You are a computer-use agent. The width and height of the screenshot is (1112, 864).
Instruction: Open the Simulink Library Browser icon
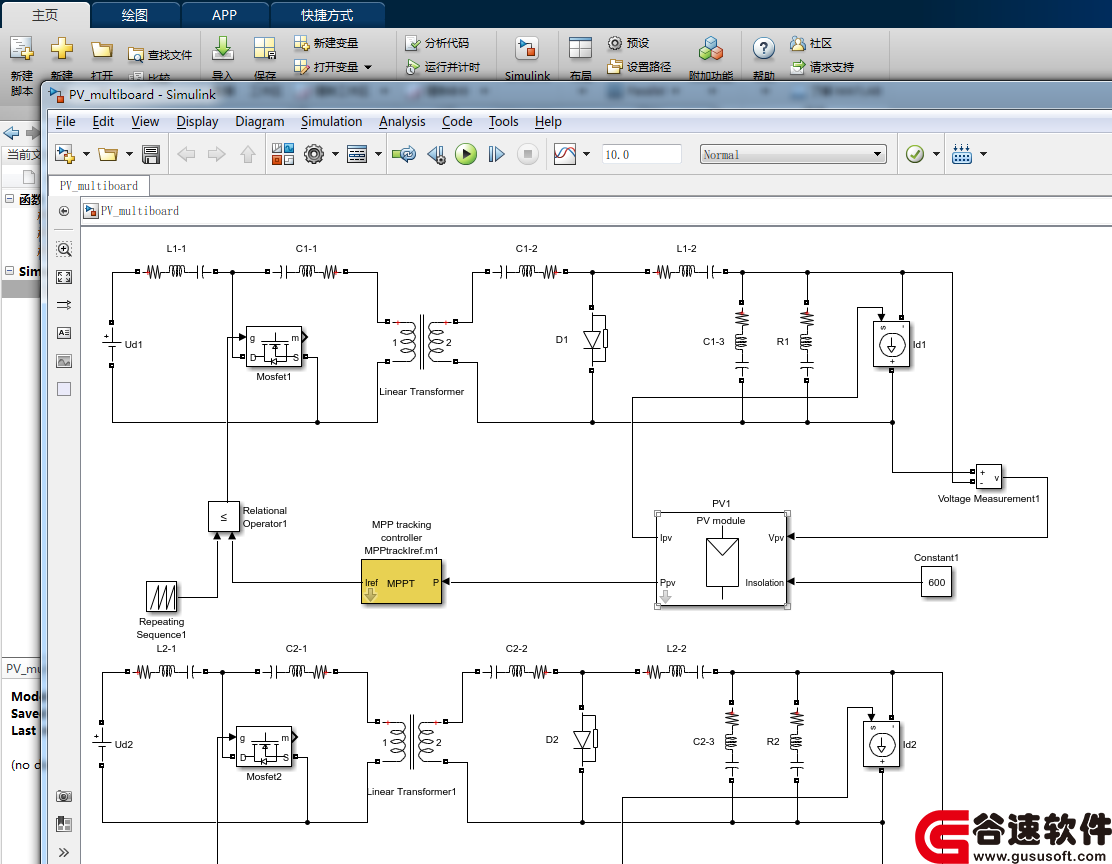click(x=282, y=154)
